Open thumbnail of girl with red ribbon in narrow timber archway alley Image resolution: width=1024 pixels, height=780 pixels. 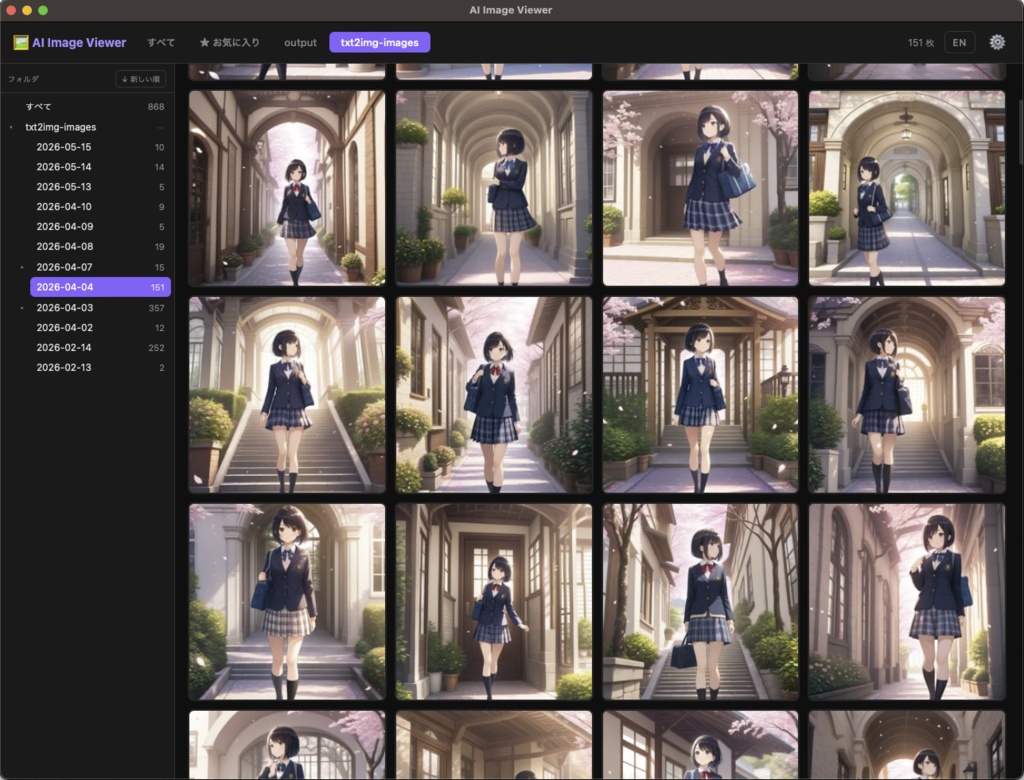(x=287, y=188)
